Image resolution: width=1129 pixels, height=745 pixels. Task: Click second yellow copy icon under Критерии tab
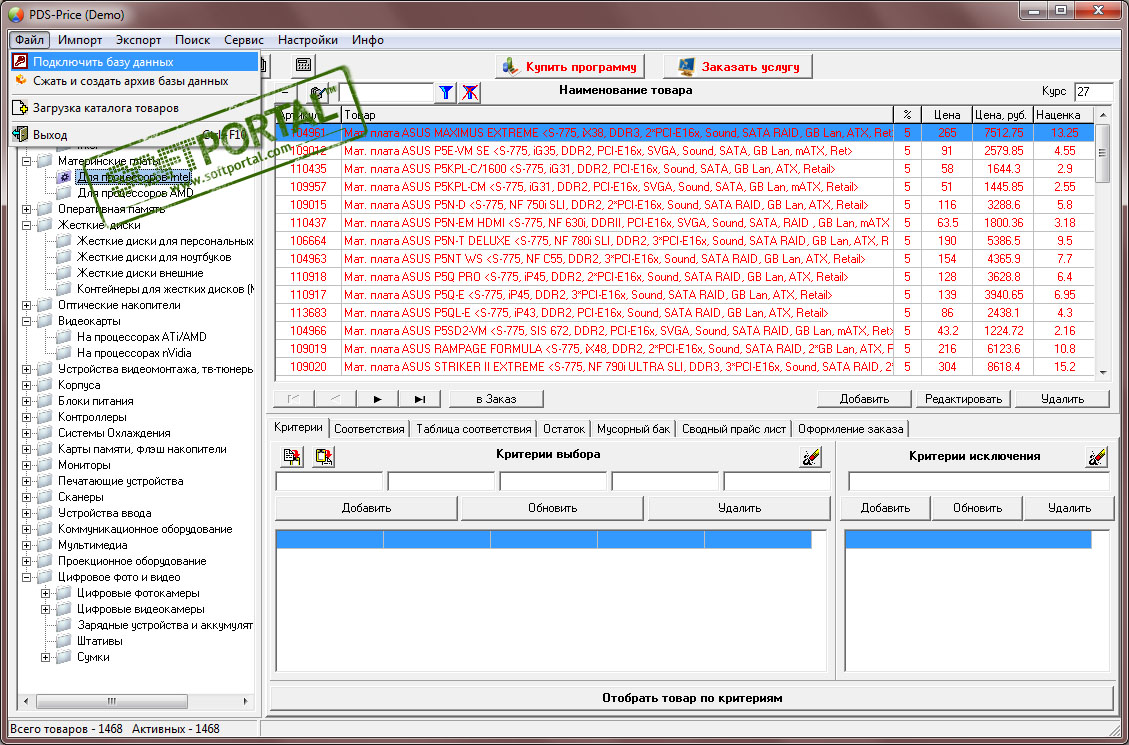click(x=323, y=456)
